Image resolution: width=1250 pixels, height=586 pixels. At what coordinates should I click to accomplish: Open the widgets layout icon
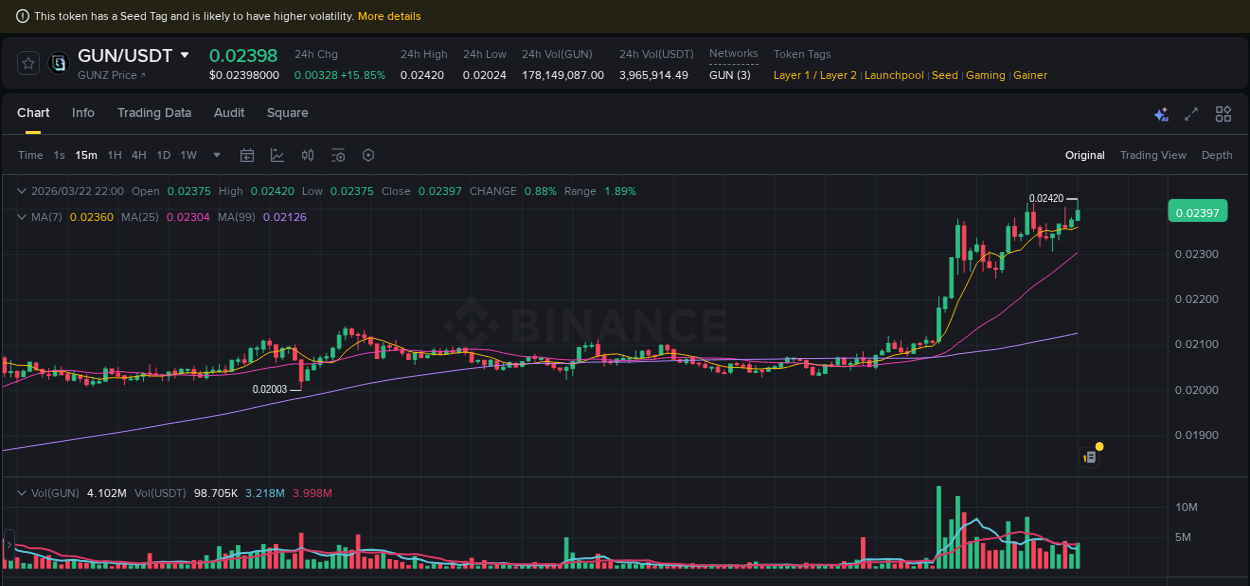tap(1222, 114)
